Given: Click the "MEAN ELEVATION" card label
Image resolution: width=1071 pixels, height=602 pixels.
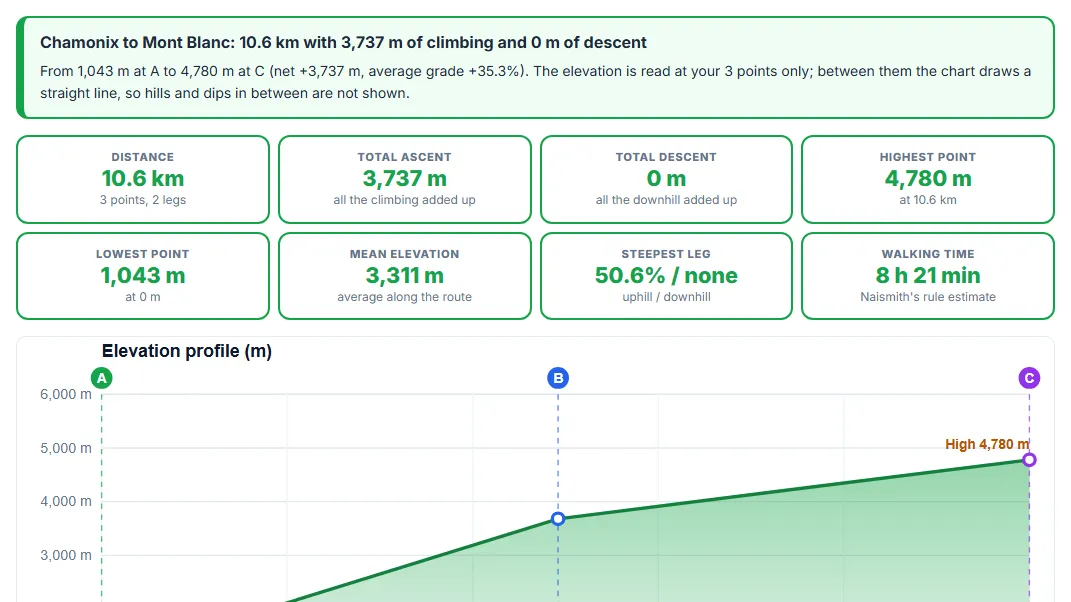Looking at the screenshot, I should point(404,254).
